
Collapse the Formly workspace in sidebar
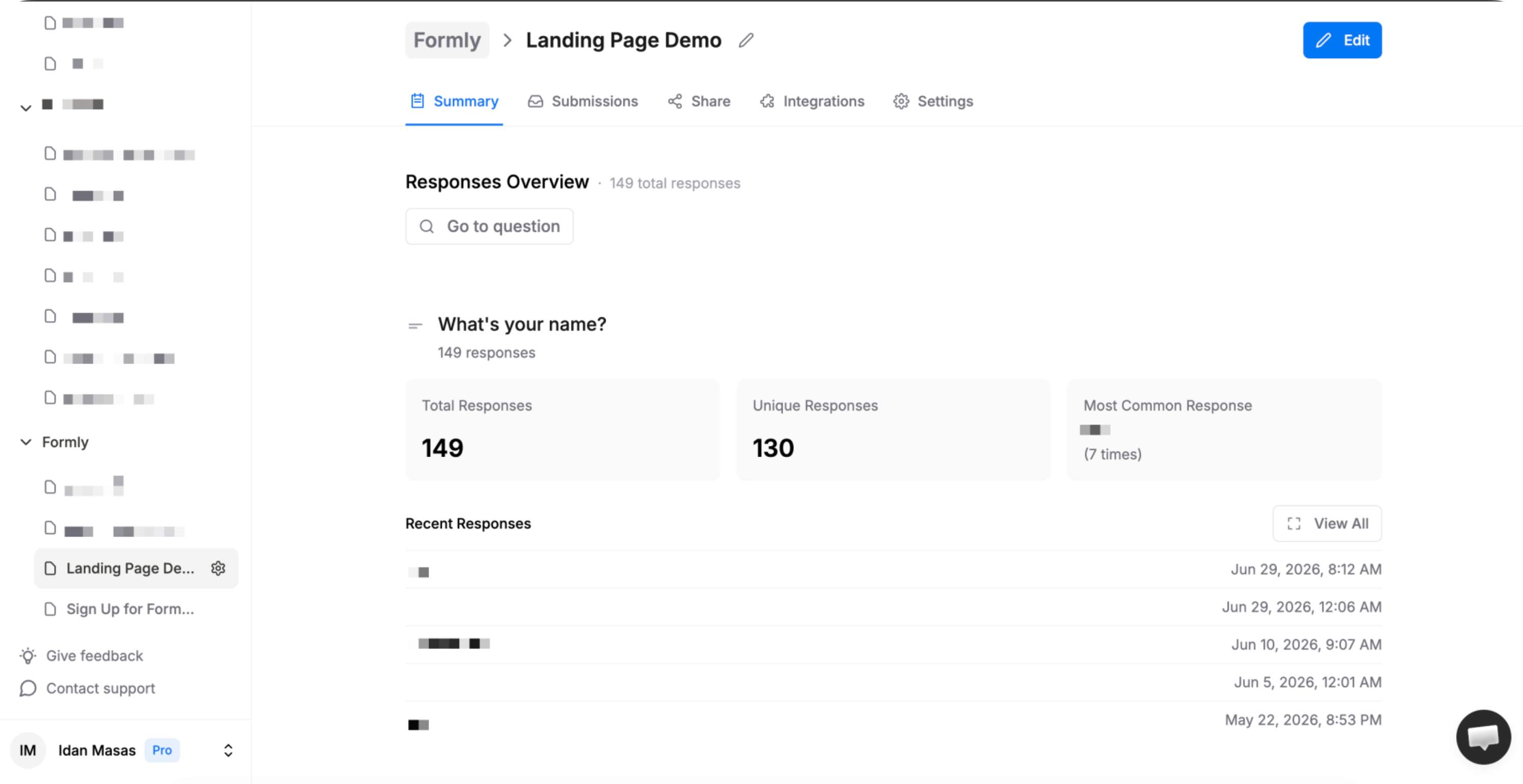(x=26, y=442)
